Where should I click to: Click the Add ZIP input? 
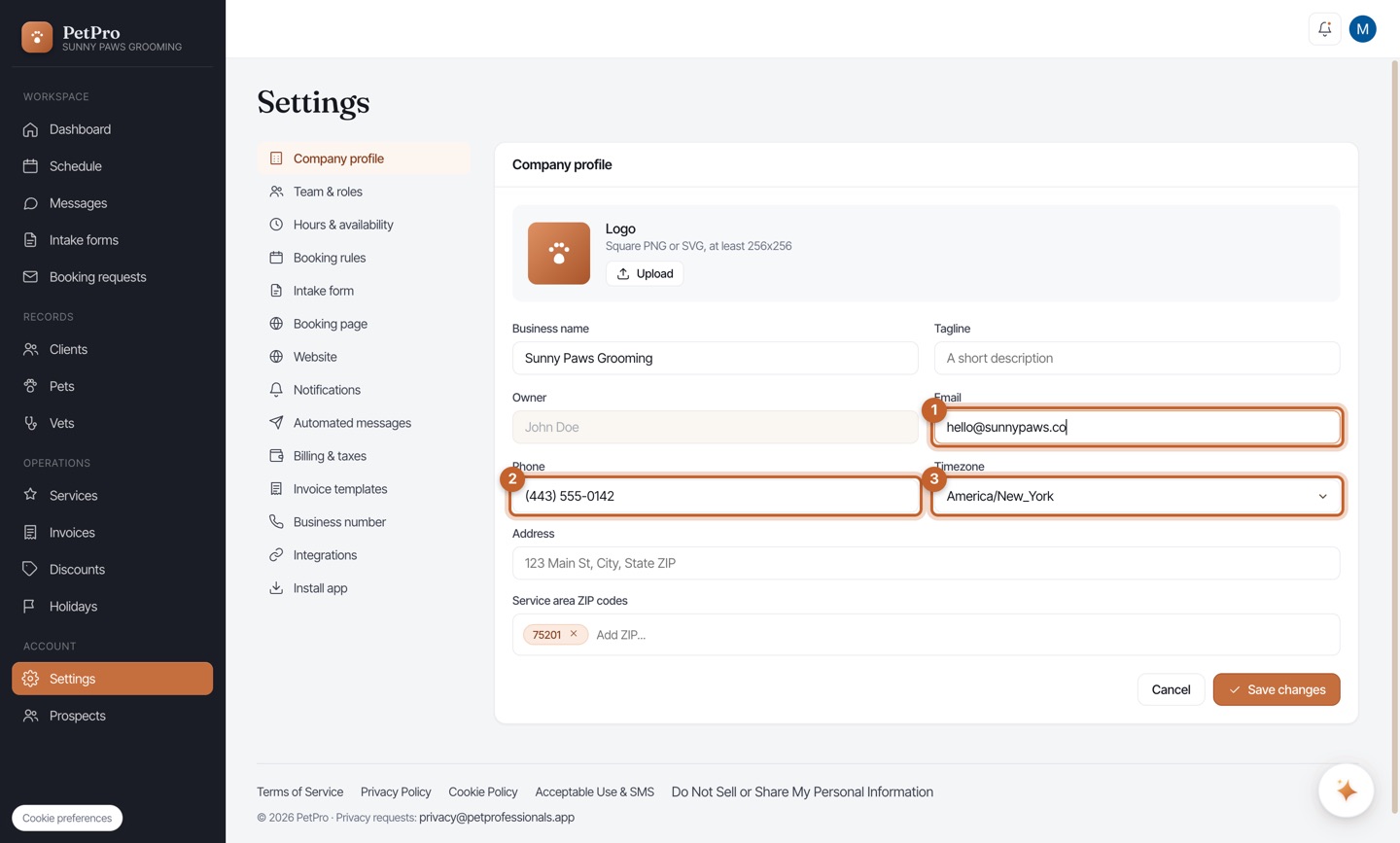(962, 635)
